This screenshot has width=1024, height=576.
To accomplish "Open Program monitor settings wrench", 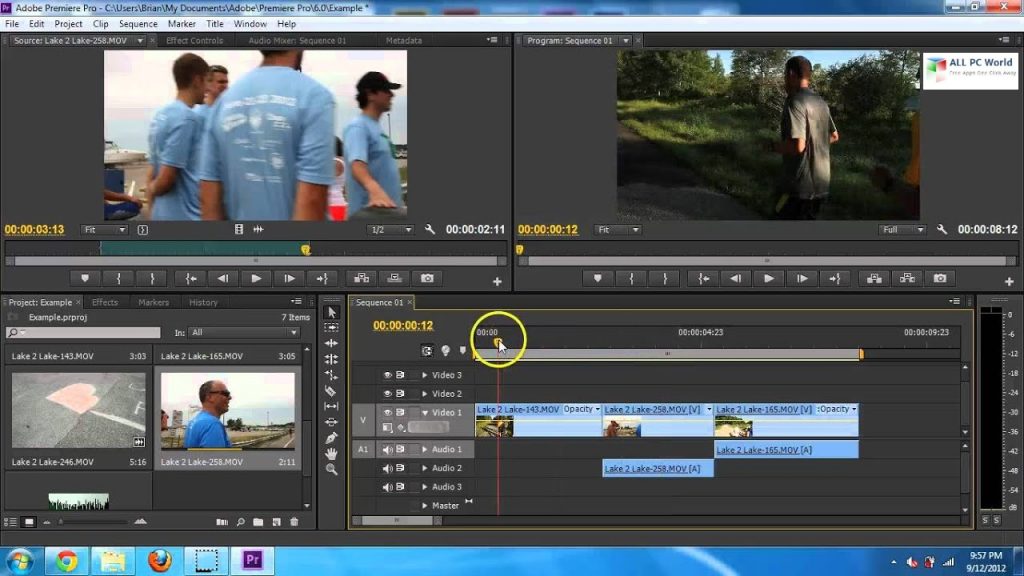I will [x=941, y=230].
